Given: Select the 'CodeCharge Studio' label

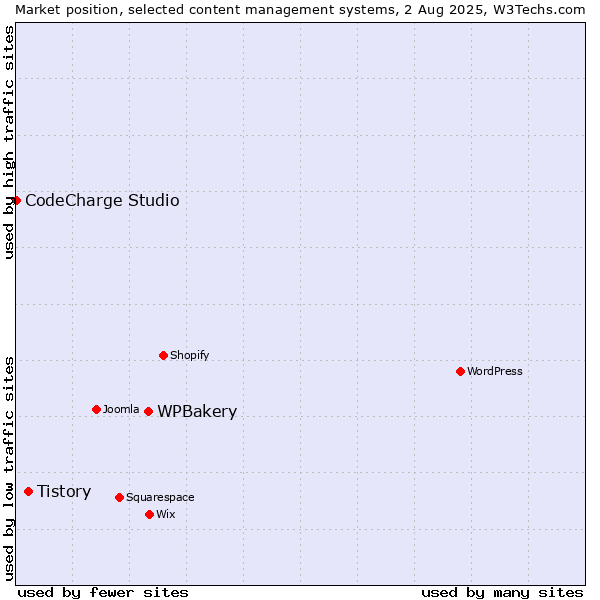Looking at the screenshot, I should click(102, 201).
